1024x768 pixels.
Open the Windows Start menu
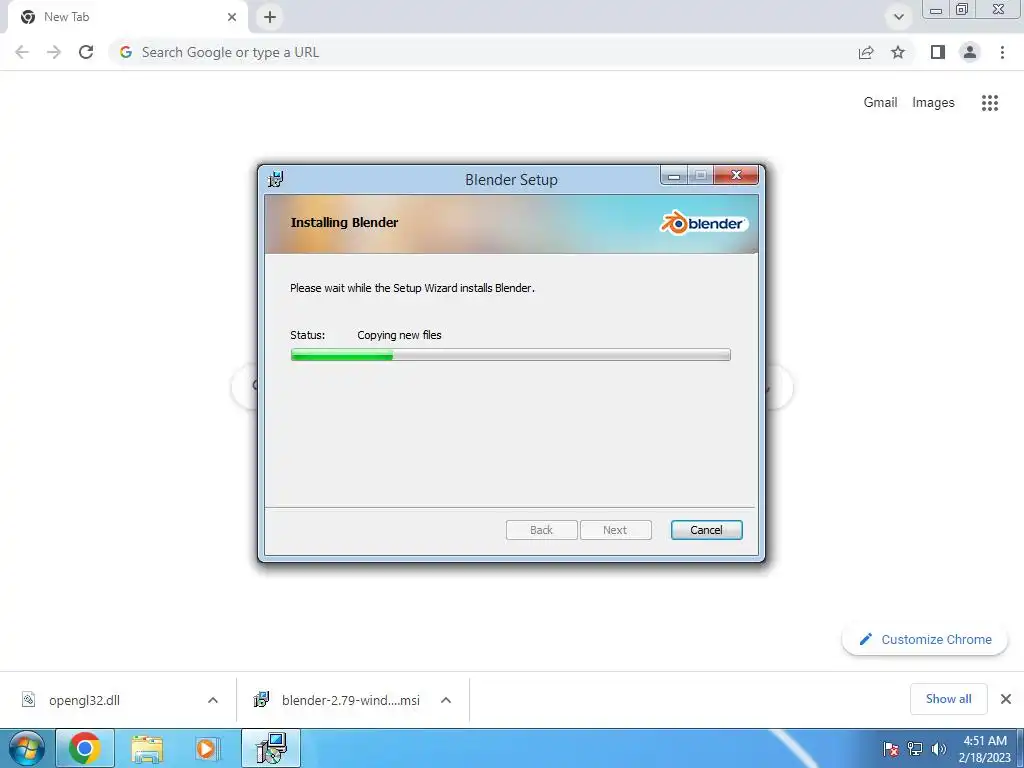pyautogui.click(x=26, y=748)
